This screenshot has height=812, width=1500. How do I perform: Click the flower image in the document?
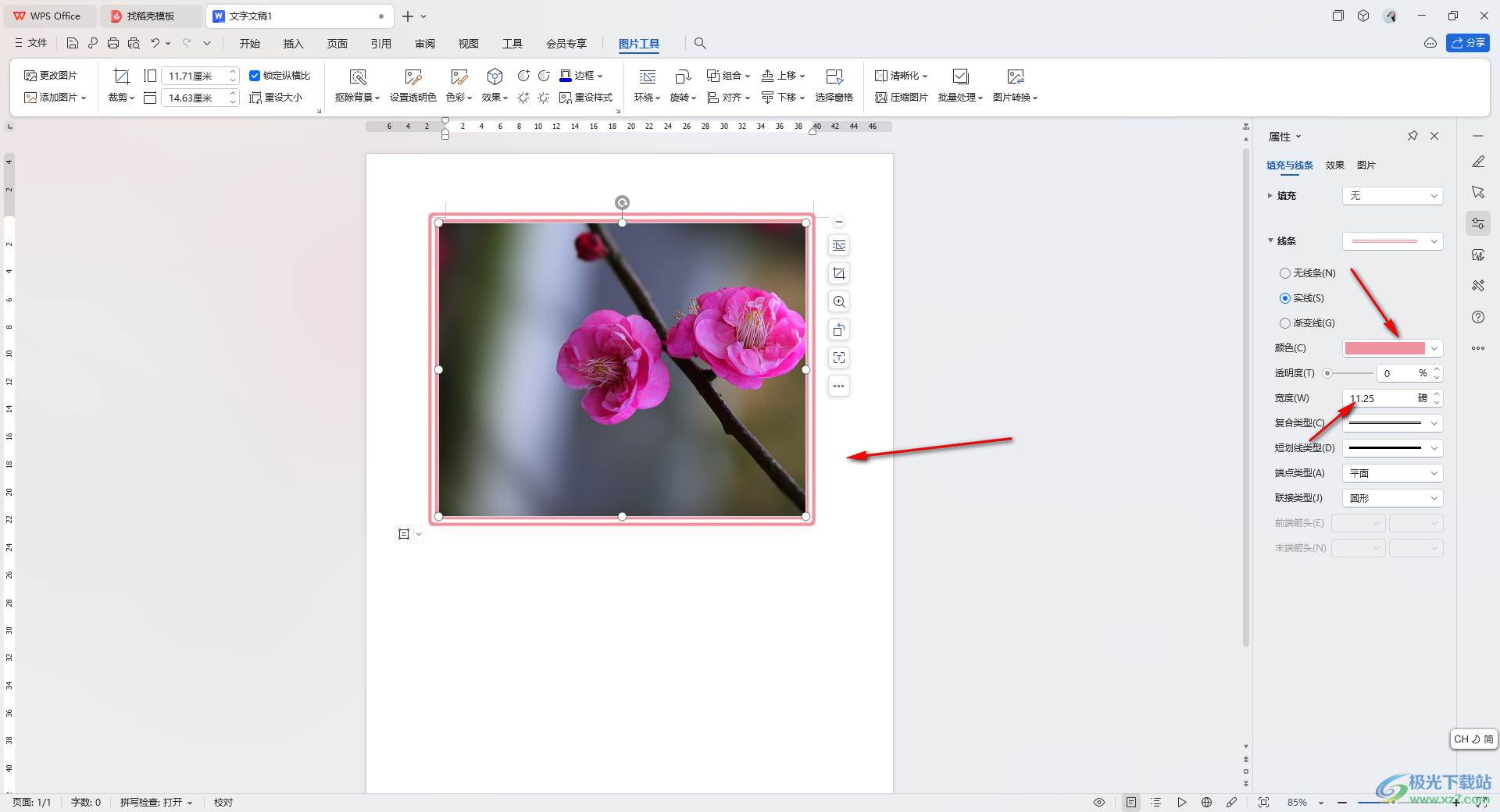[x=622, y=369]
